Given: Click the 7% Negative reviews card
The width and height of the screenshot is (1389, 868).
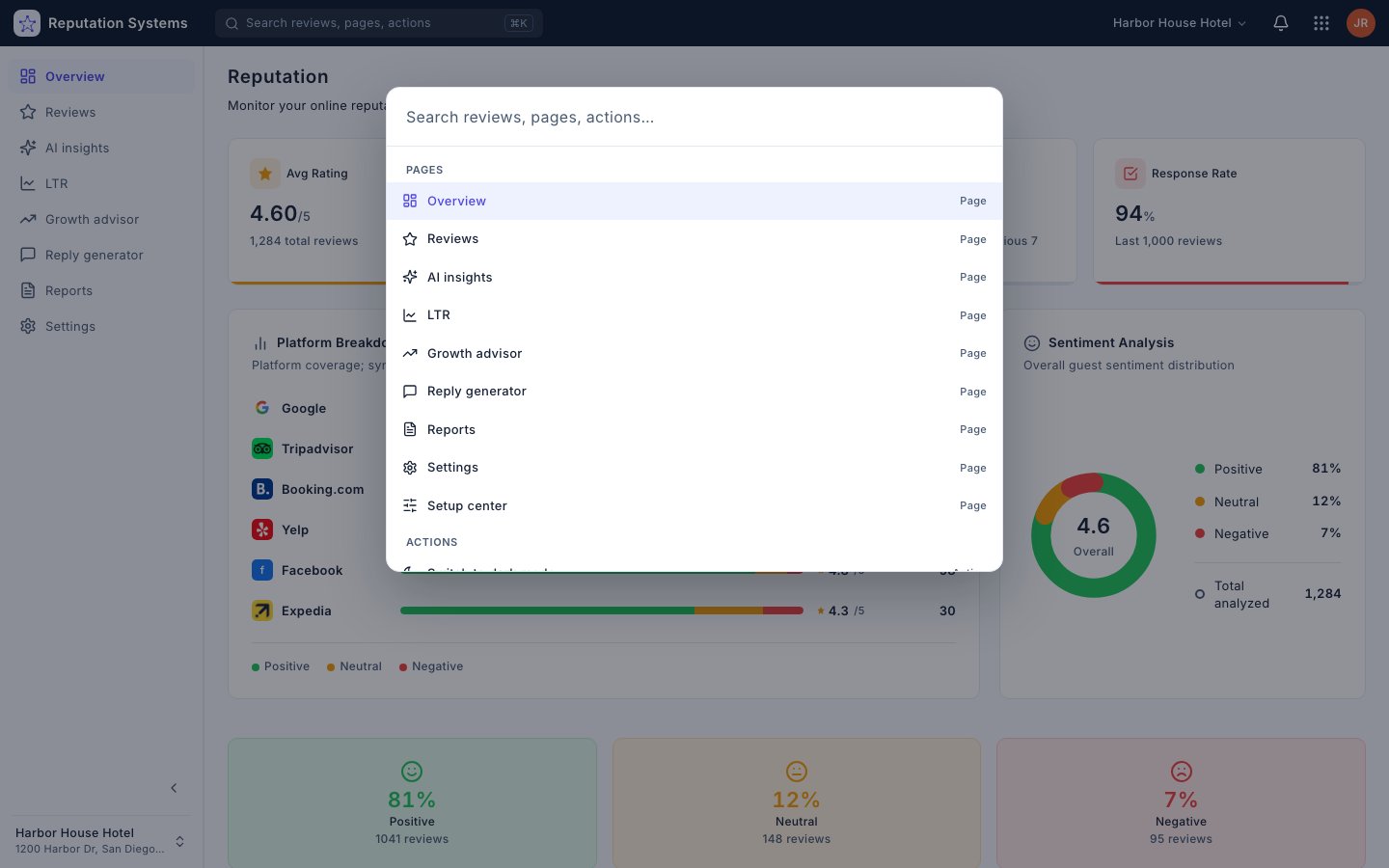Looking at the screenshot, I should [x=1181, y=803].
